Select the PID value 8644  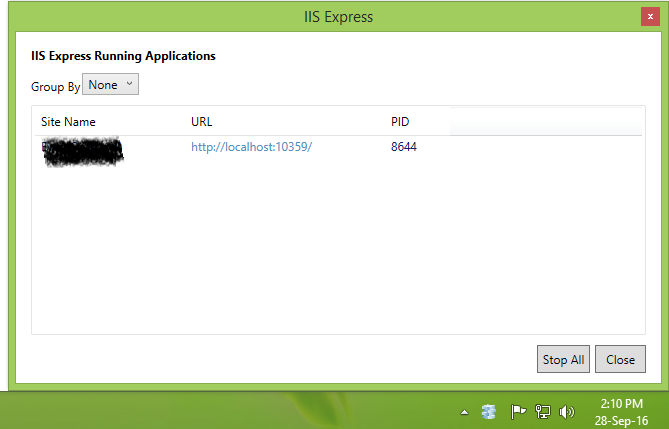tap(404, 147)
